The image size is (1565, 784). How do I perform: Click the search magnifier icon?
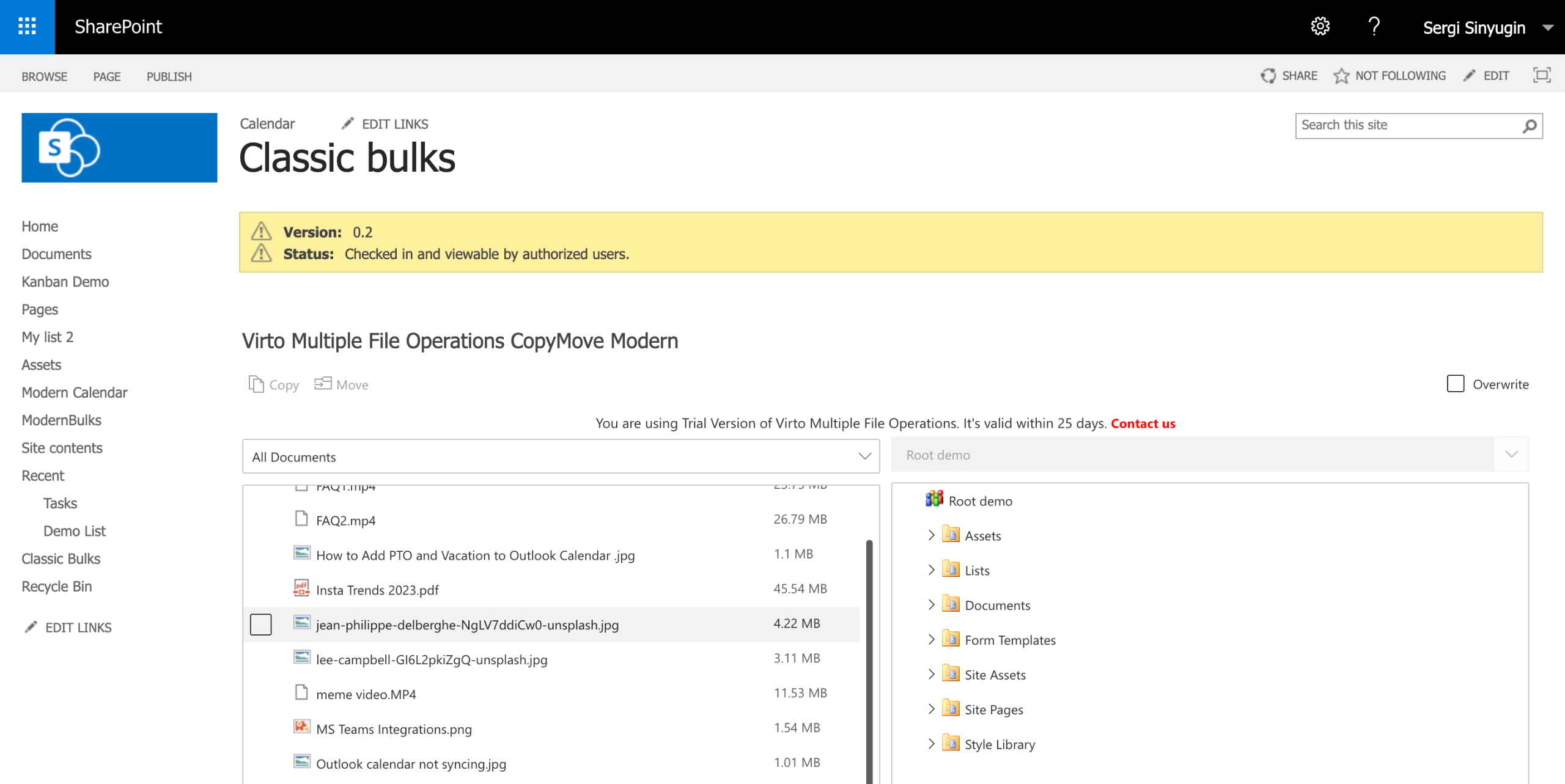(1529, 126)
